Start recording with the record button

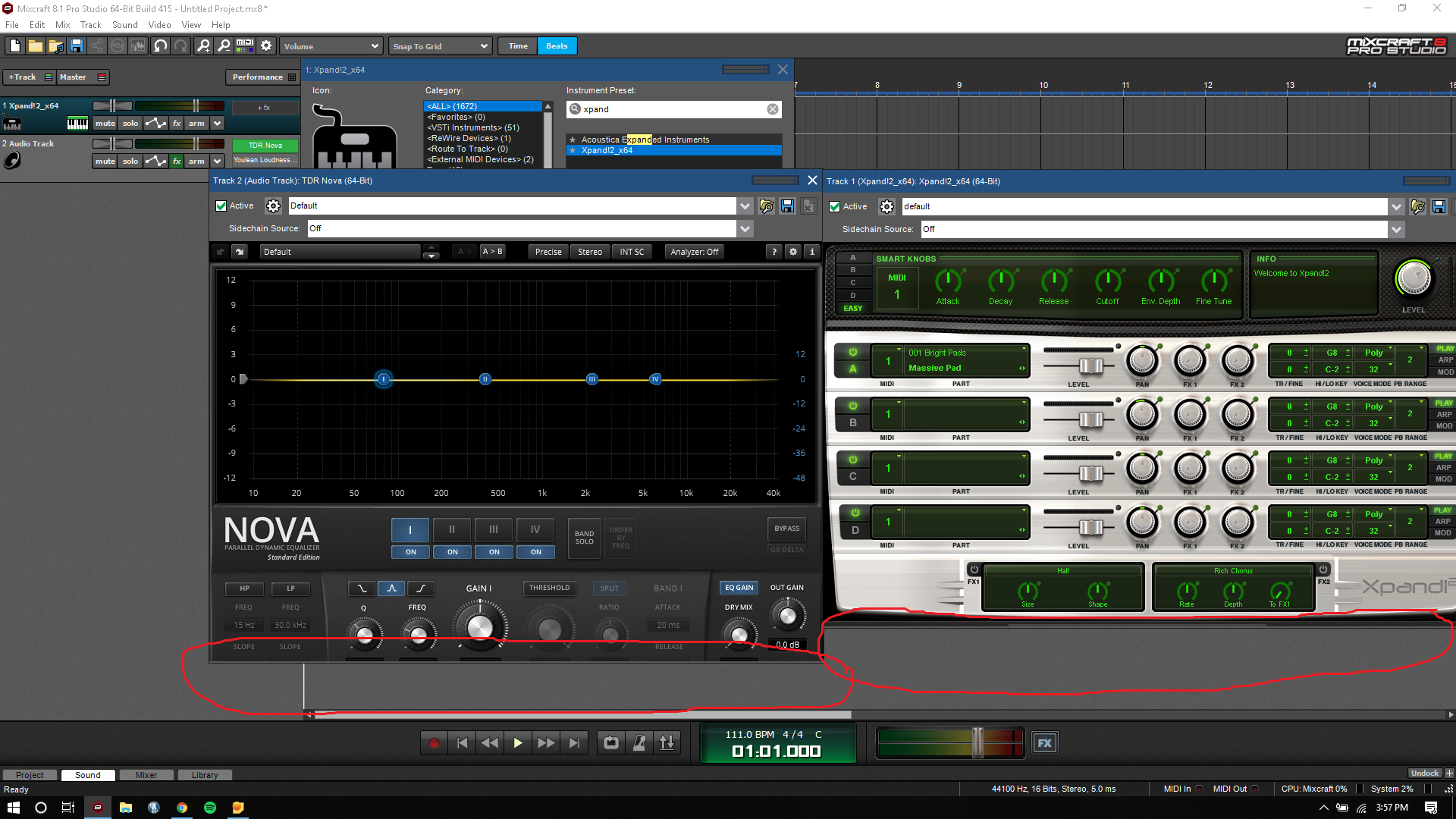tap(434, 743)
